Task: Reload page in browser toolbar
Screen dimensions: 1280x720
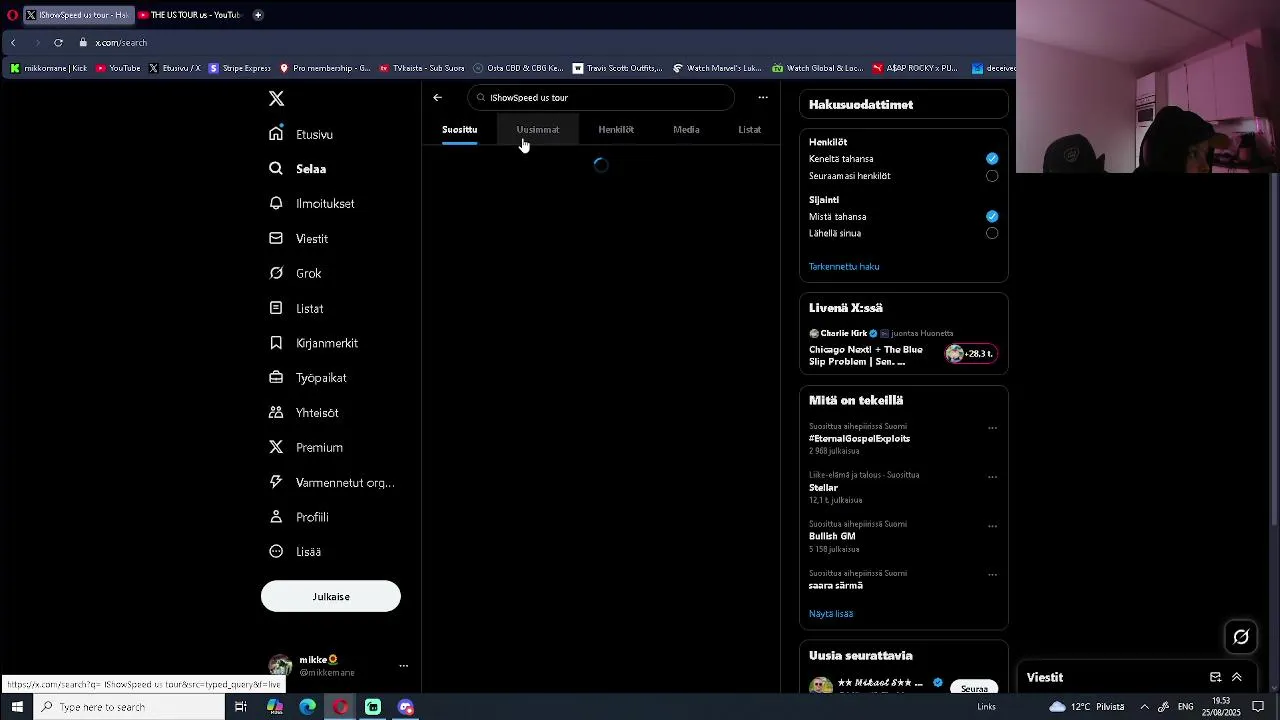Action: pos(58,43)
